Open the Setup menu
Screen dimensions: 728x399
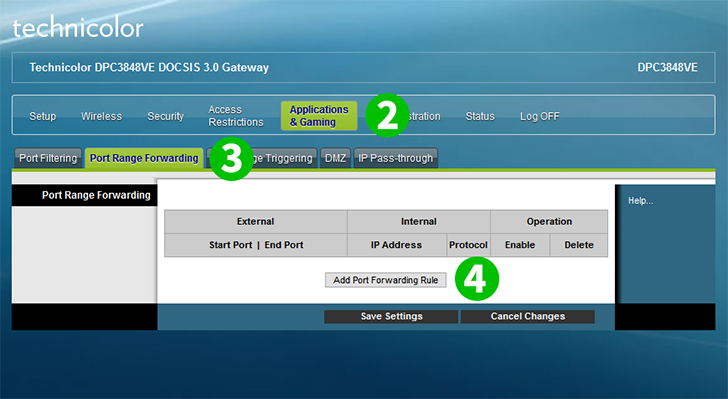[43, 116]
